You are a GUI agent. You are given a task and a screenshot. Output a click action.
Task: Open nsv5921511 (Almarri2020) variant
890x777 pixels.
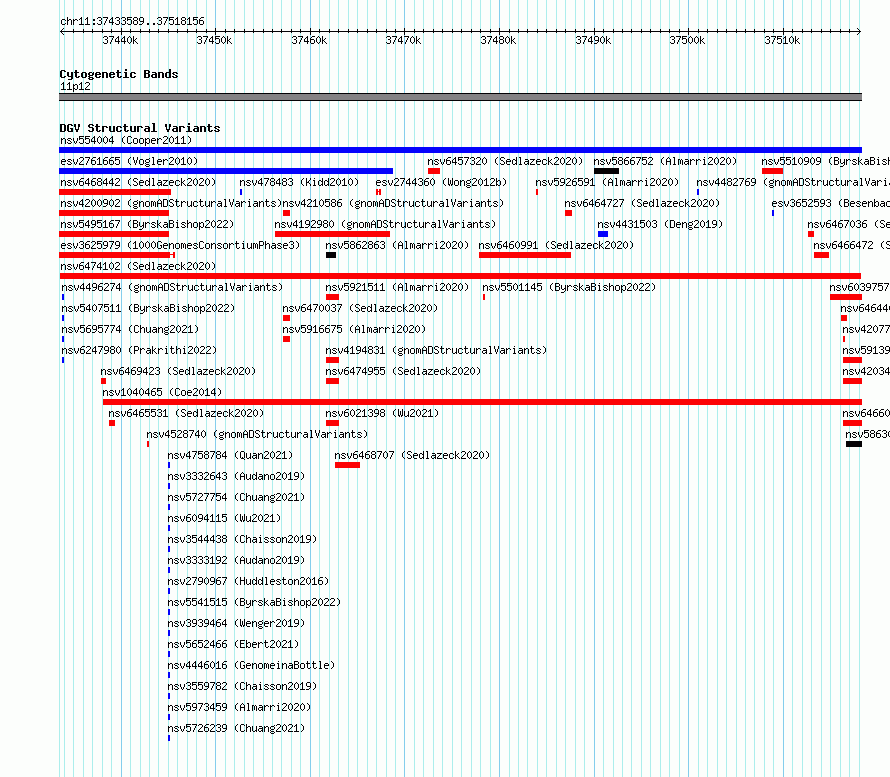pyautogui.click(x=397, y=287)
